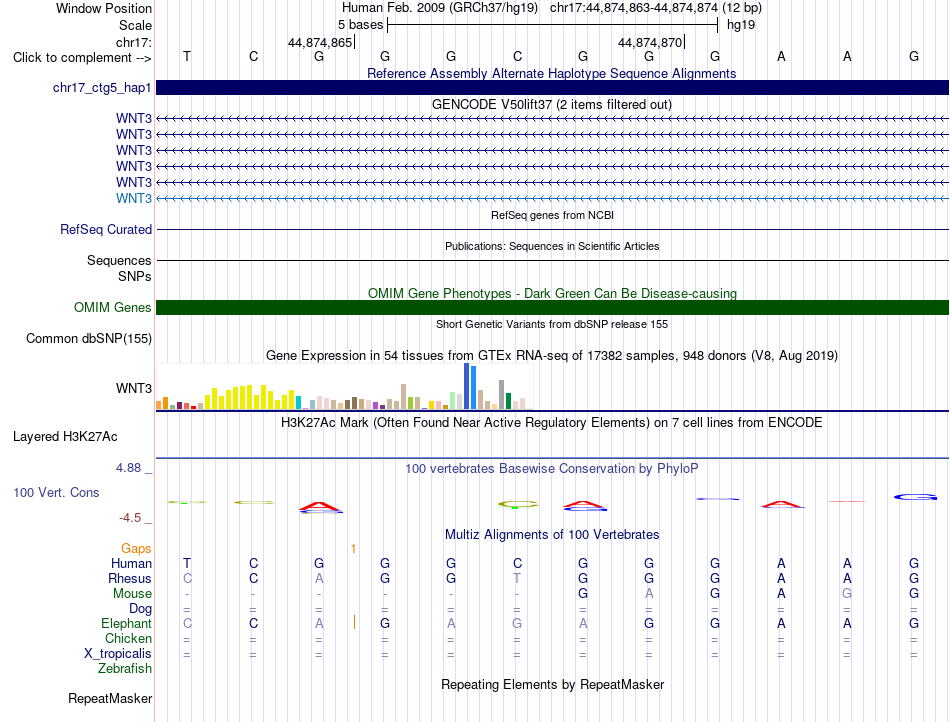
Task: Click the chr17_ctg5_hap1 track label
Action: coord(102,88)
